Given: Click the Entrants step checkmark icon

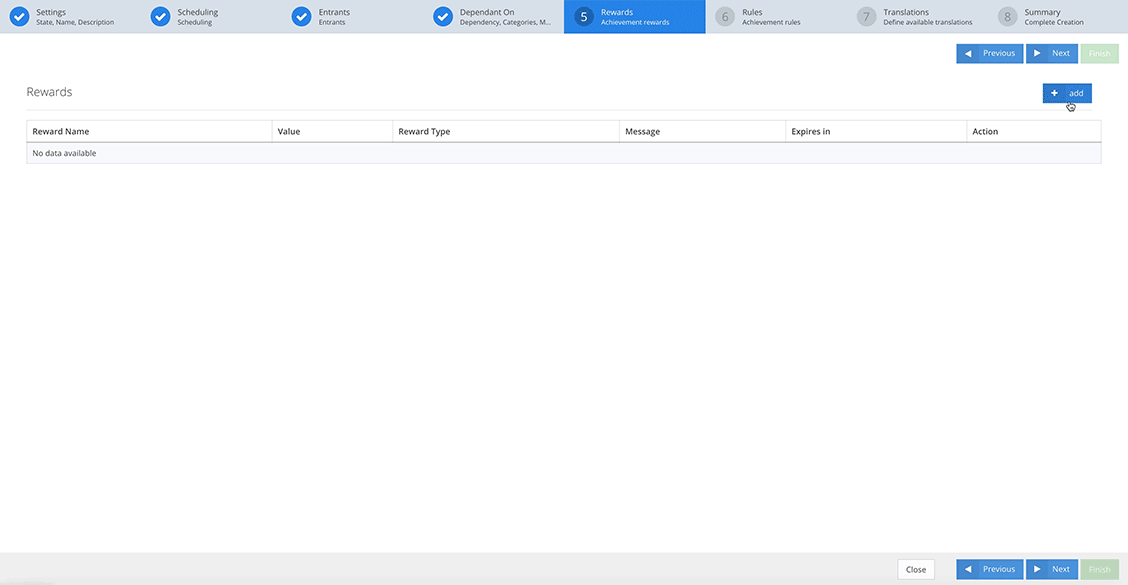Looking at the screenshot, I should tap(301, 17).
